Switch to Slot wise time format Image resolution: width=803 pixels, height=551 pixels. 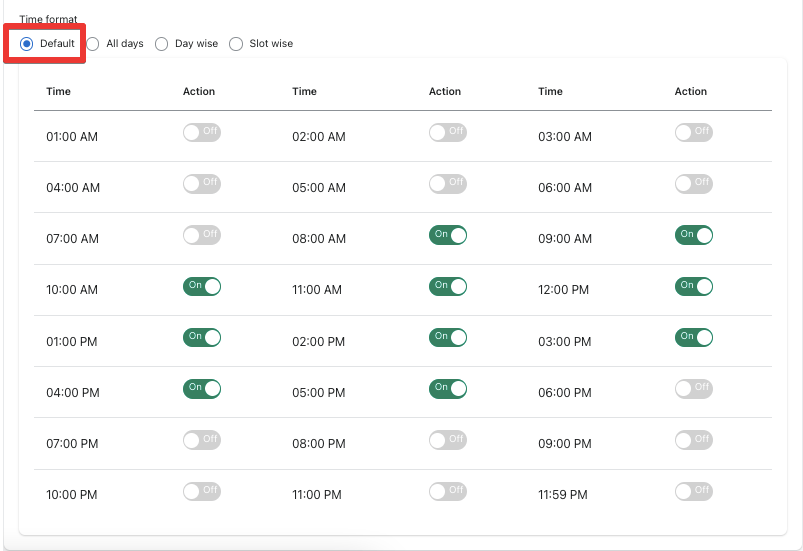pyautogui.click(x=236, y=44)
